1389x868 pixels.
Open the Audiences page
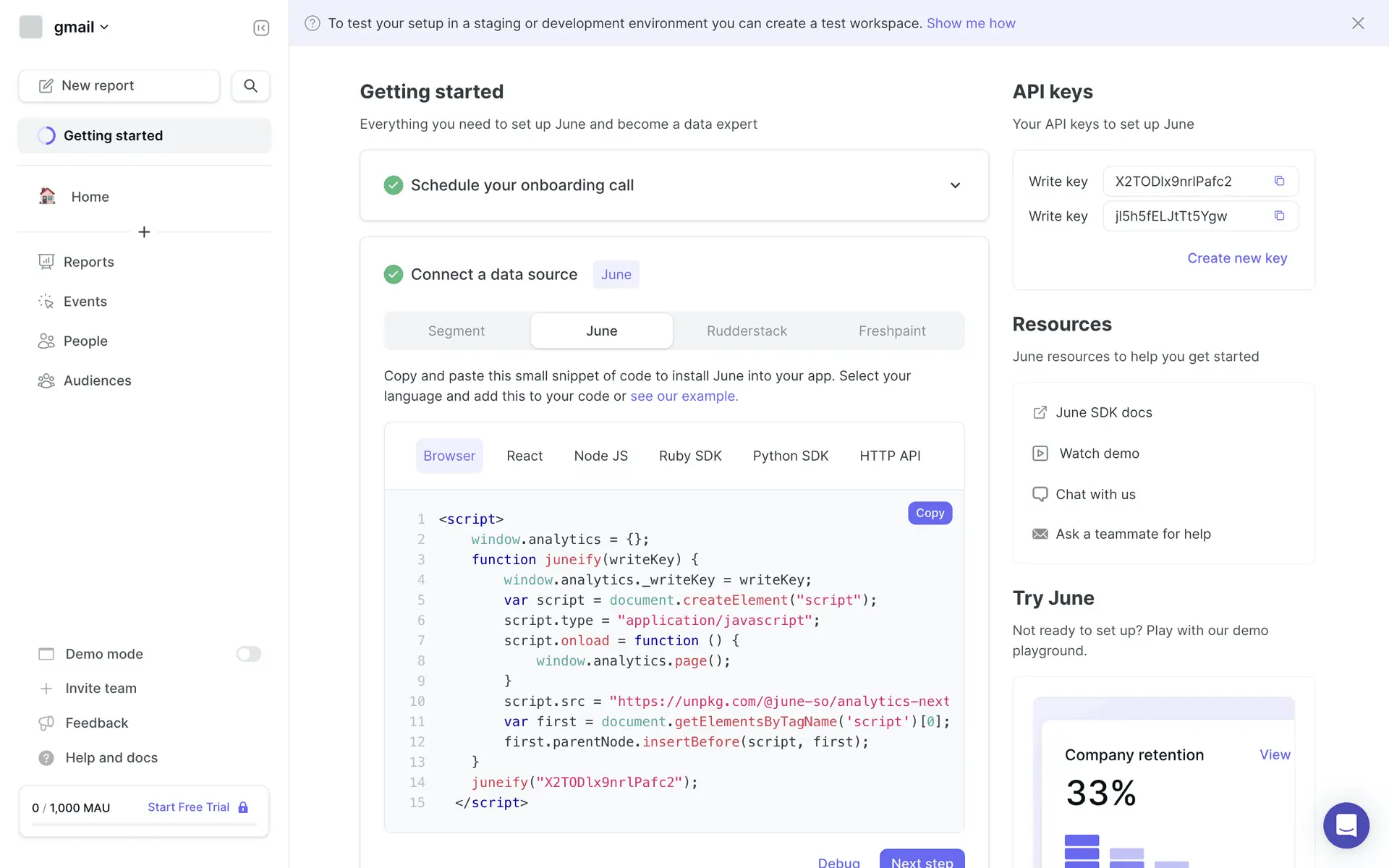click(97, 380)
